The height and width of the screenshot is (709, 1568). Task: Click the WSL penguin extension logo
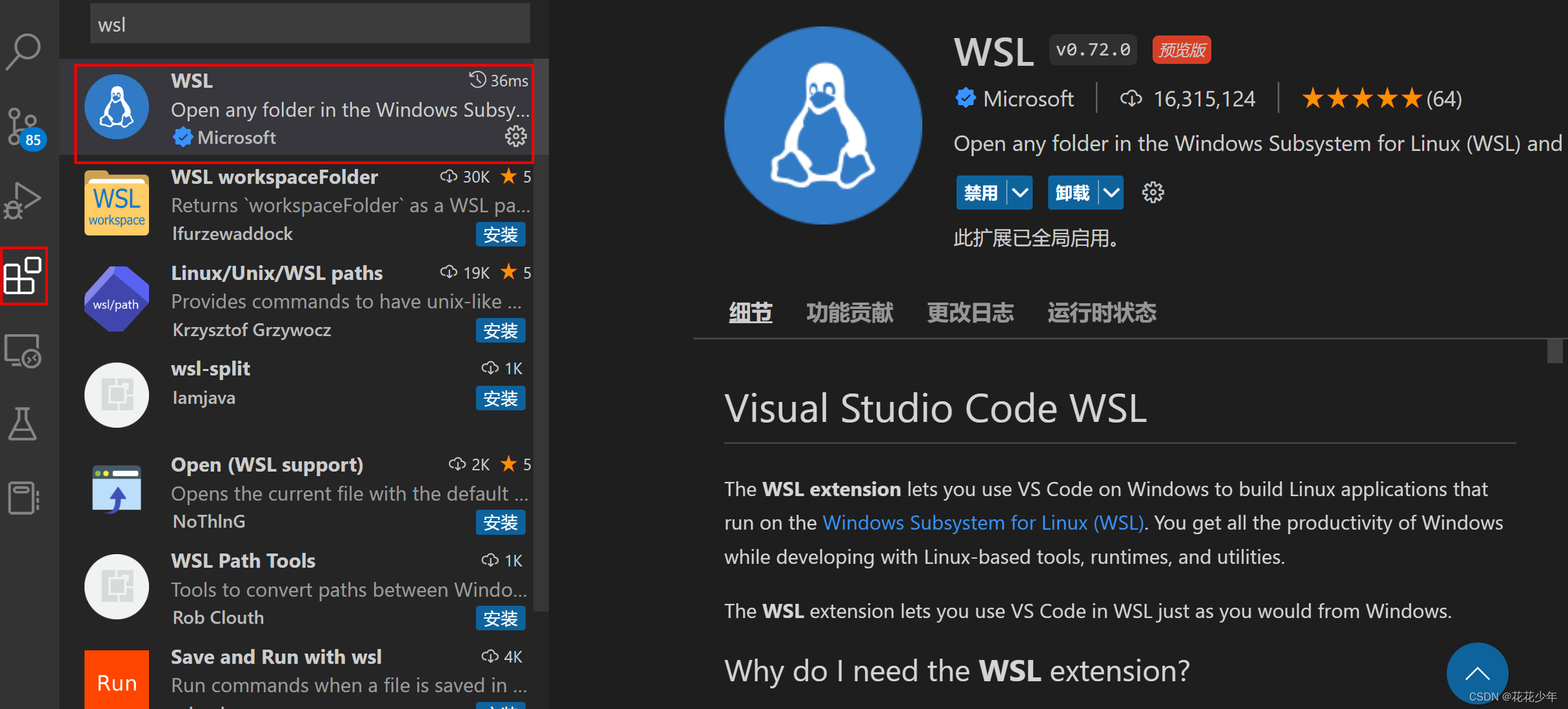point(823,126)
